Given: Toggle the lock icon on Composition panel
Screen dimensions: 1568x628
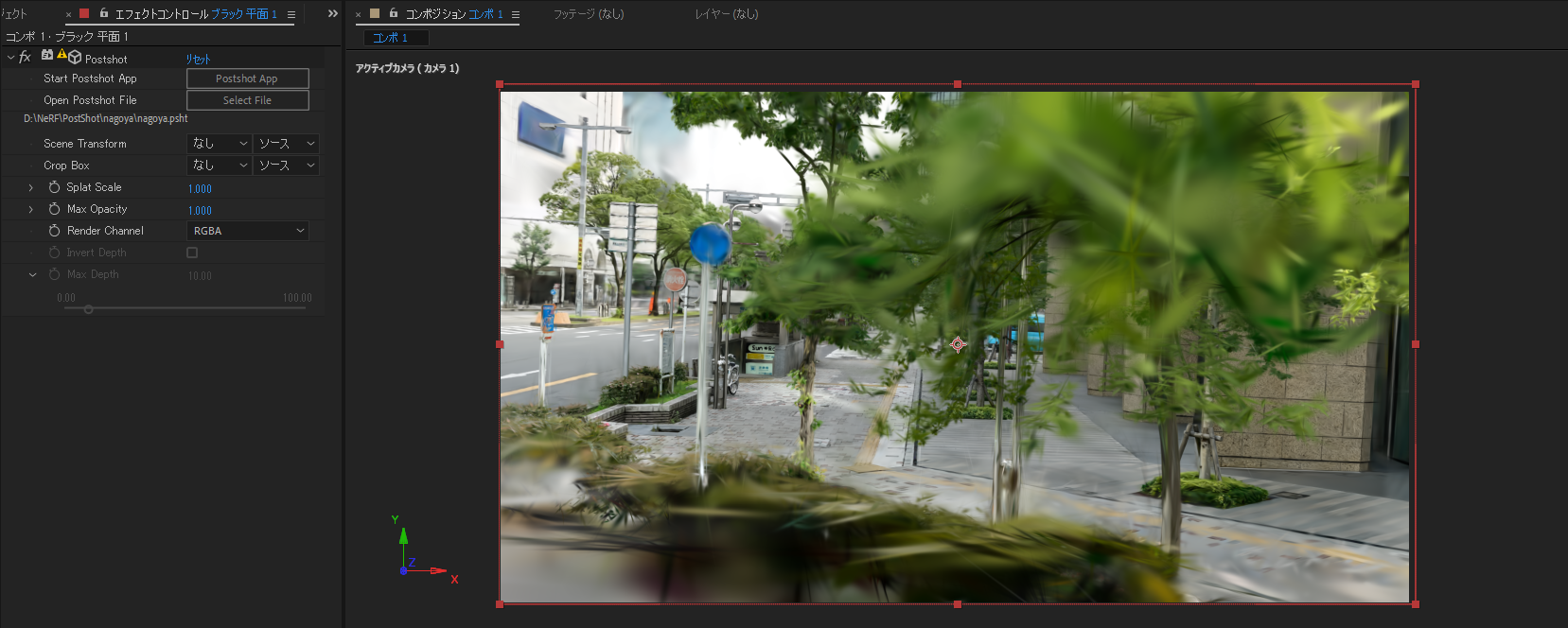Looking at the screenshot, I should 394,13.
